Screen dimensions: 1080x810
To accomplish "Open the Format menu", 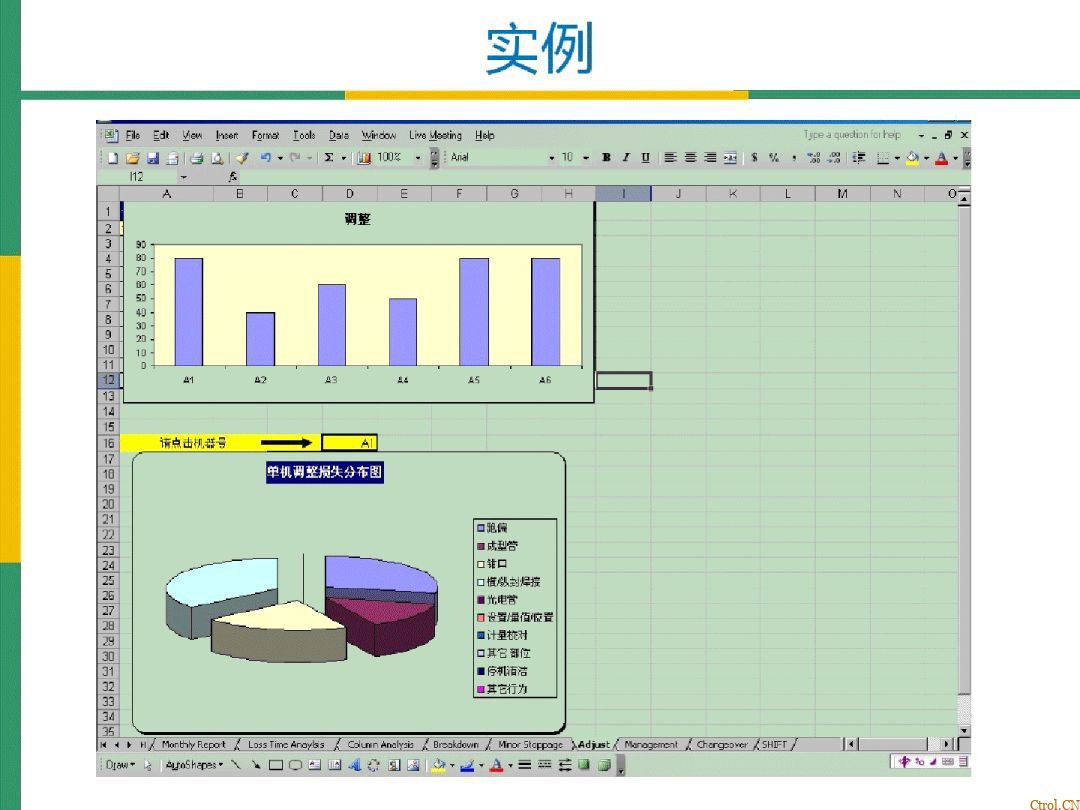I will click(265, 135).
